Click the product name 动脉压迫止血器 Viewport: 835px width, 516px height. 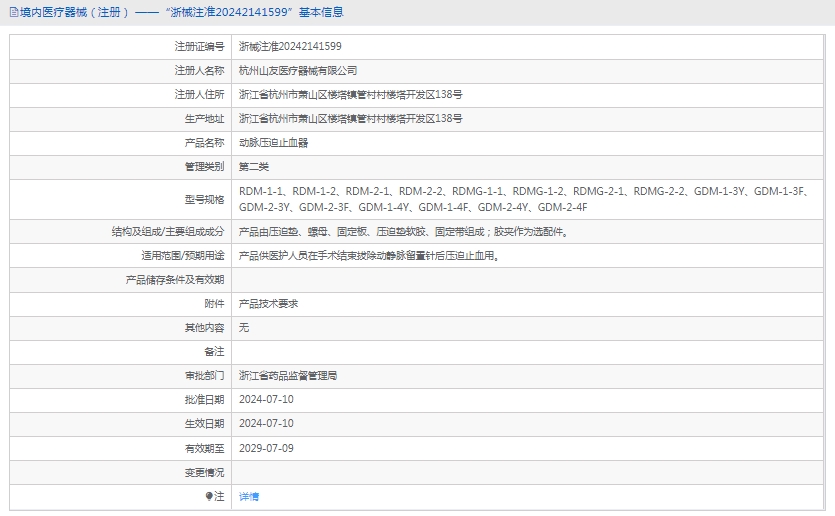273,143
